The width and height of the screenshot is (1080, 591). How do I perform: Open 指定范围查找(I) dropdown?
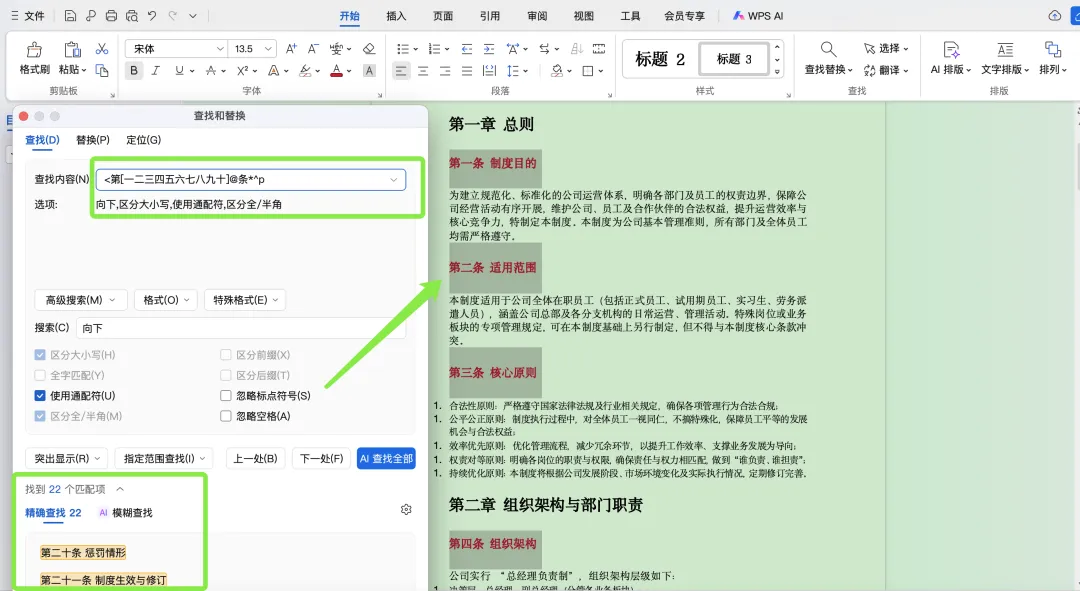164,458
